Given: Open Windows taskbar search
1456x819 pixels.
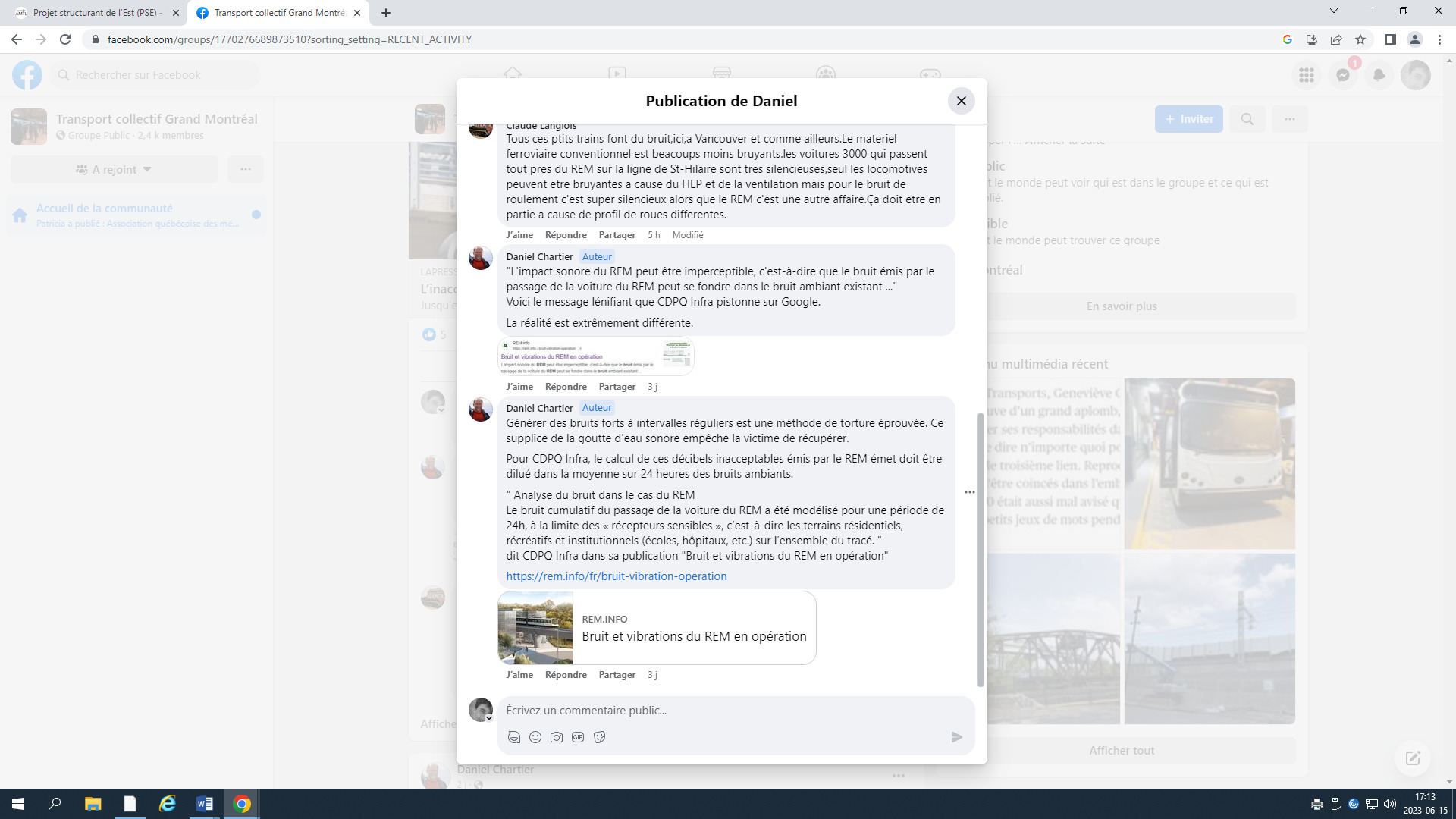Looking at the screenshot, I should [55, 804].
